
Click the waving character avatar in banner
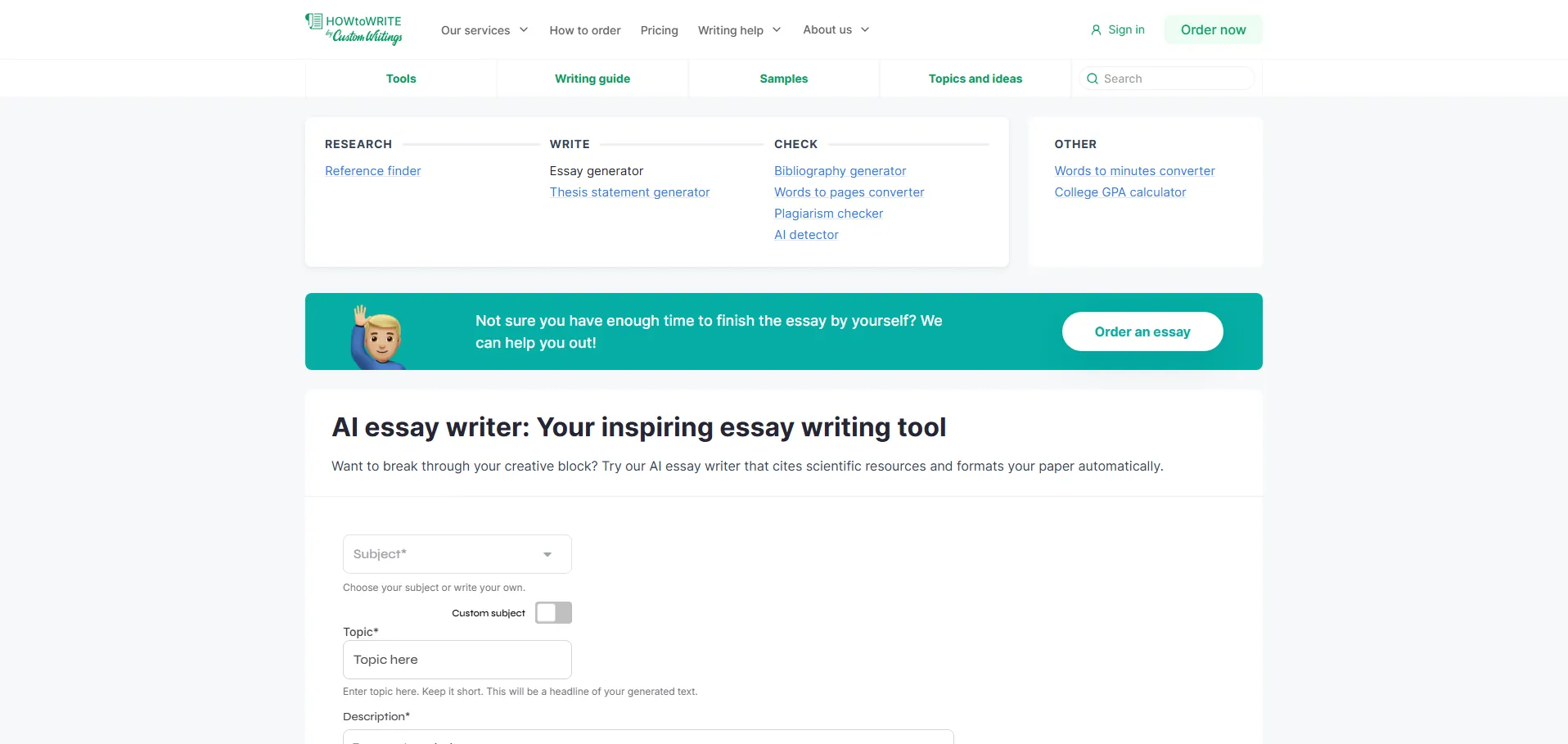click(377, 337)
